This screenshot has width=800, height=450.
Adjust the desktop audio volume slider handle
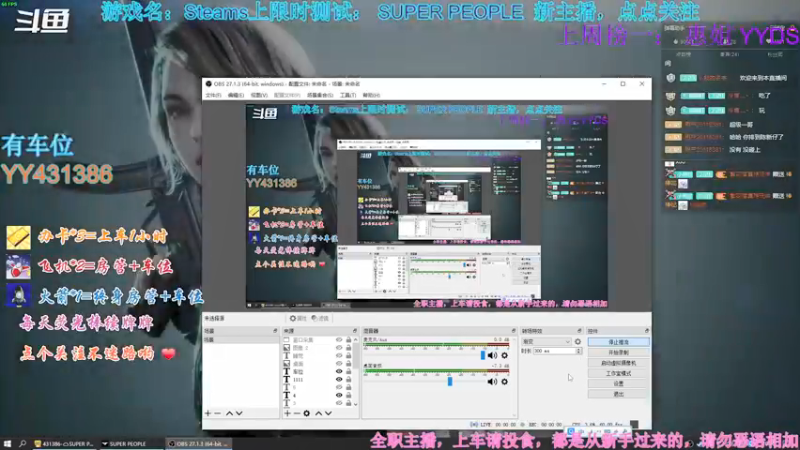[449, 381]
